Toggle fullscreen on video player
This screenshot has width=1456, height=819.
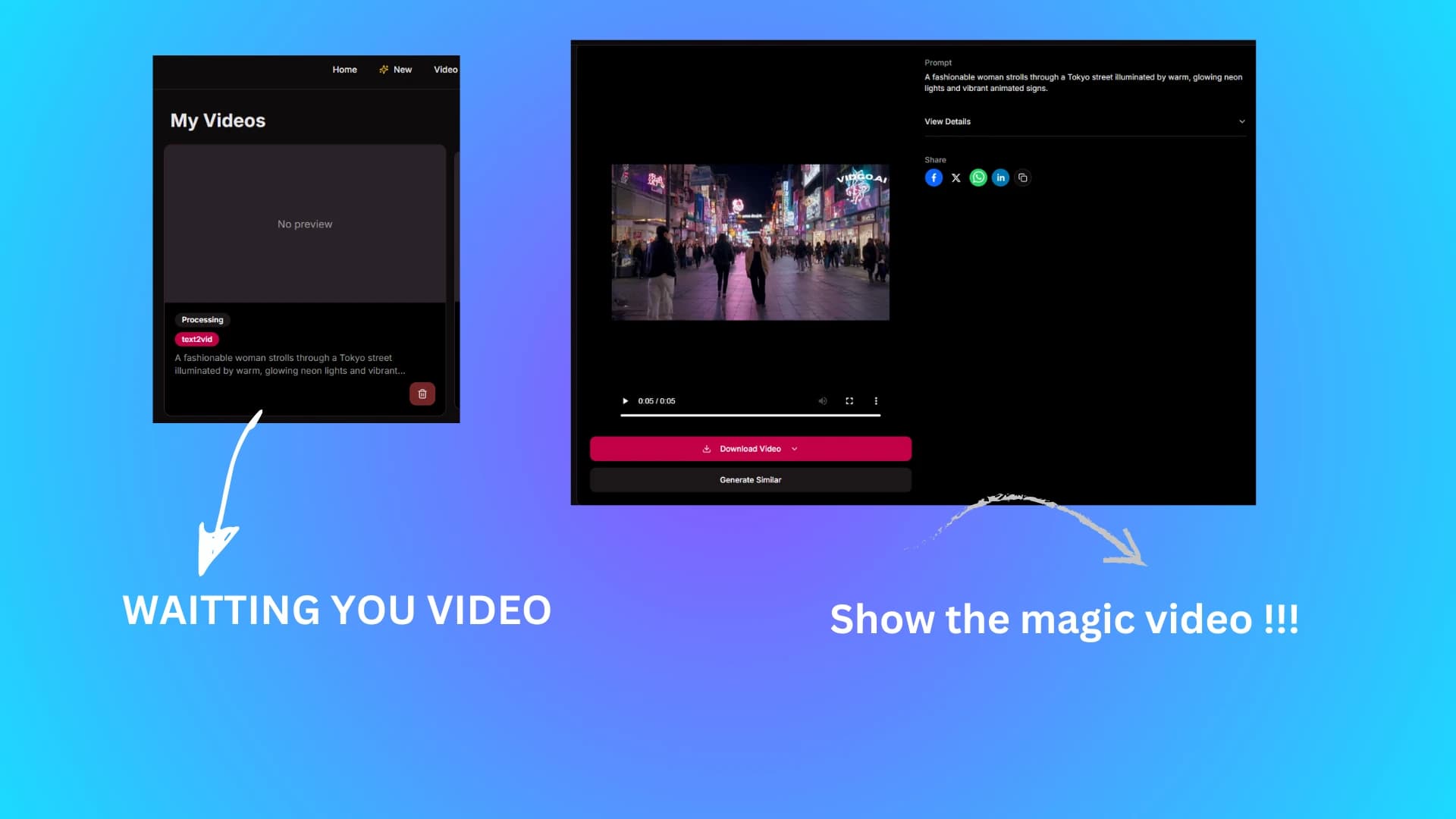coord(849,400)
